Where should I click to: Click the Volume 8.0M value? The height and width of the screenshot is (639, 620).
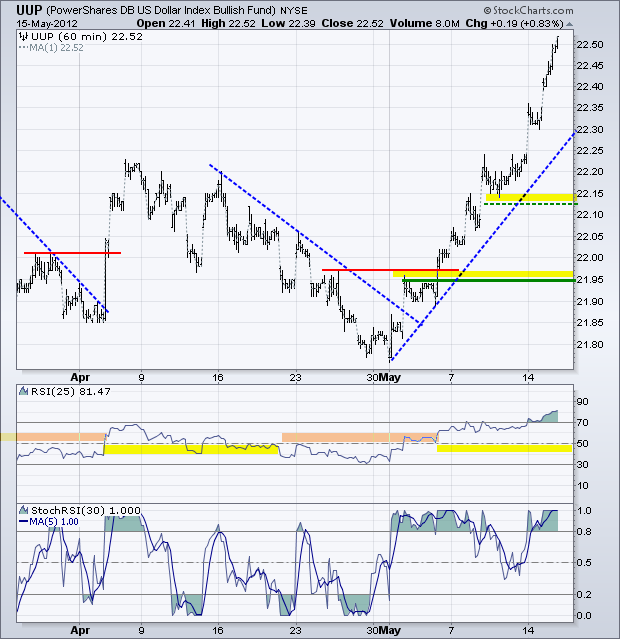425,24
